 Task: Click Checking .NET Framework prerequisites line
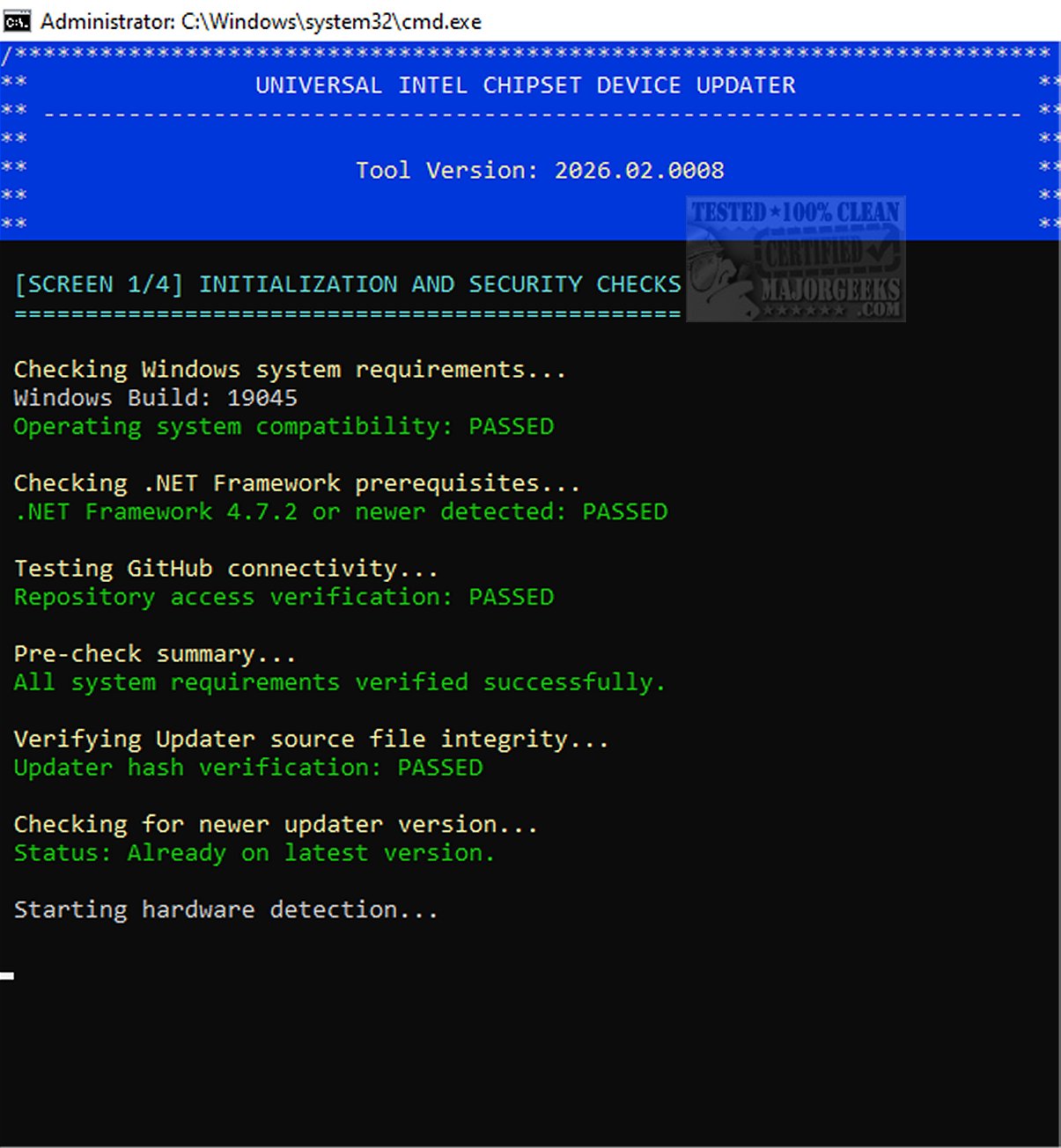297,483
